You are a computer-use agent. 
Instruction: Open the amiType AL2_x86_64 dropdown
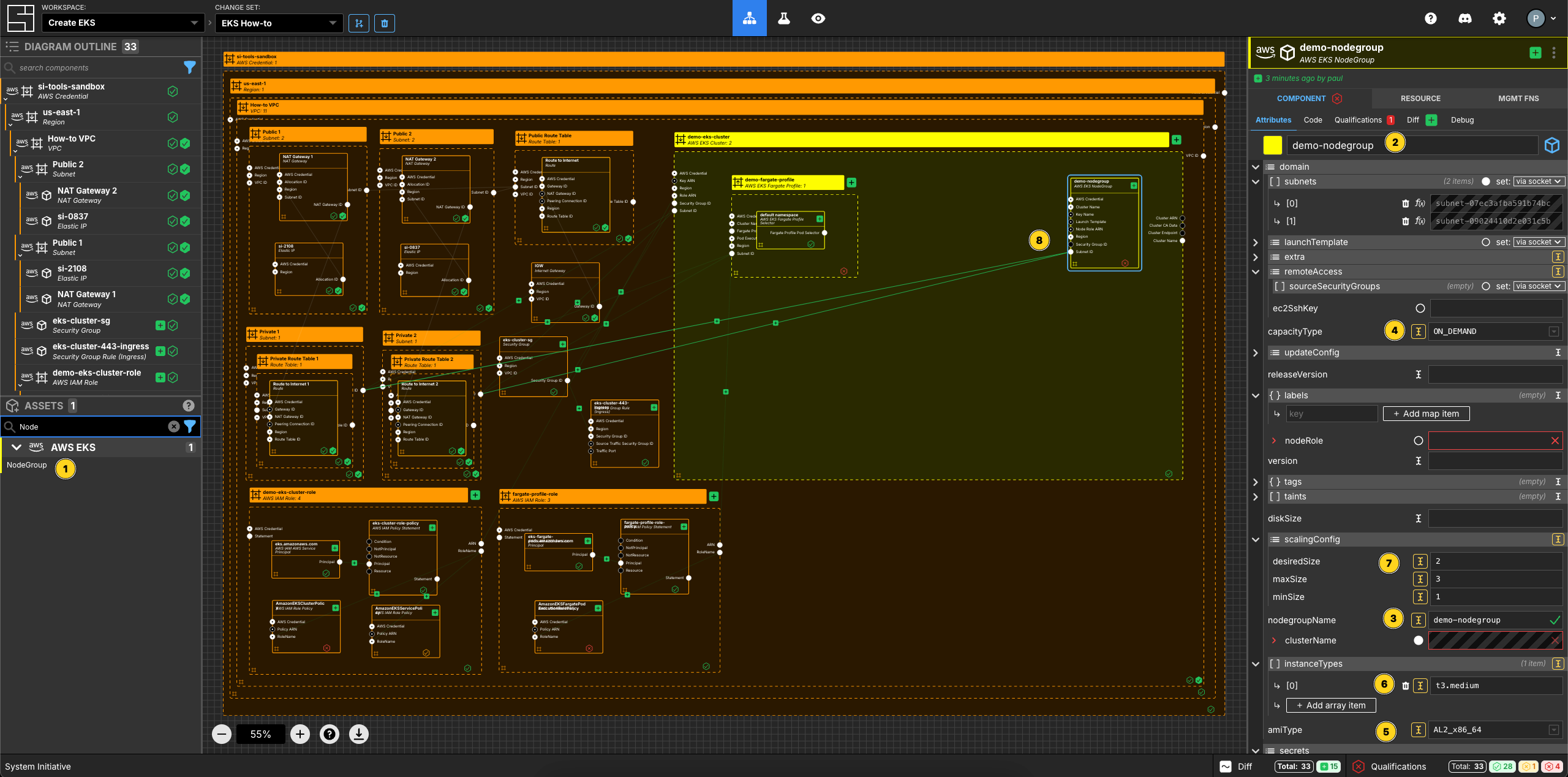(x=1495, y=730)
